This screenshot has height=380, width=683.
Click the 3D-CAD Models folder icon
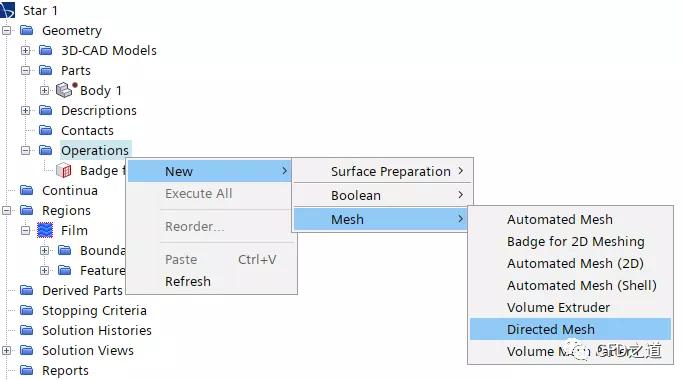pos(45,50)
